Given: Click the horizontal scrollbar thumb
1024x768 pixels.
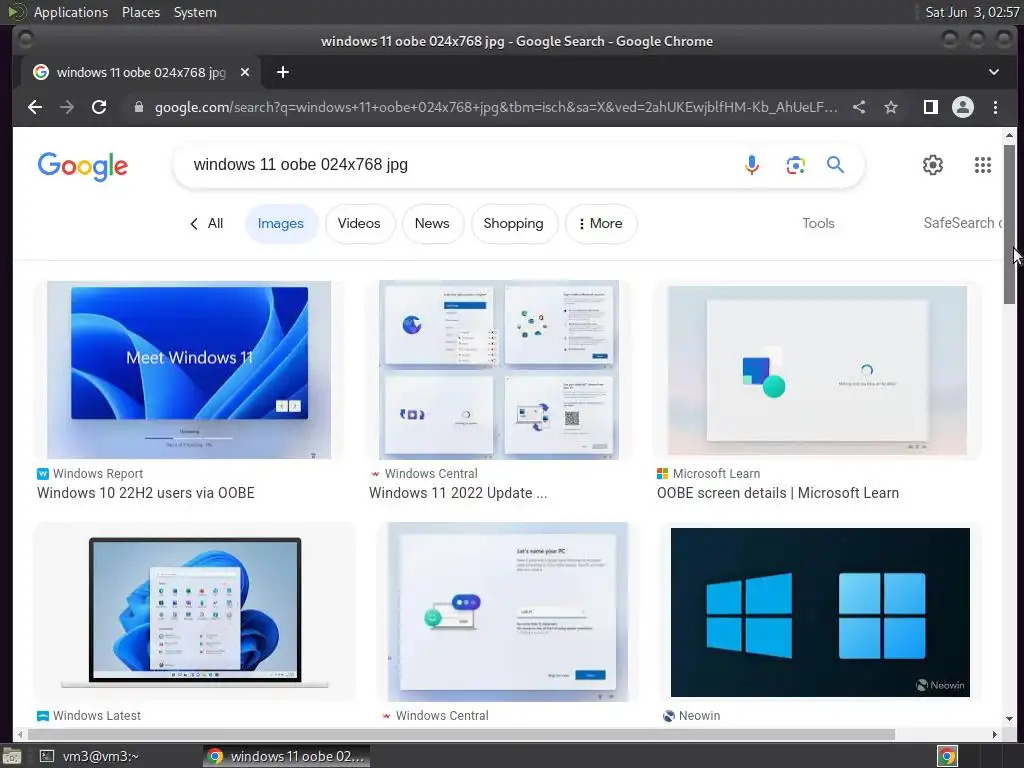Looking at the screenshot, I should pos(460,735).
